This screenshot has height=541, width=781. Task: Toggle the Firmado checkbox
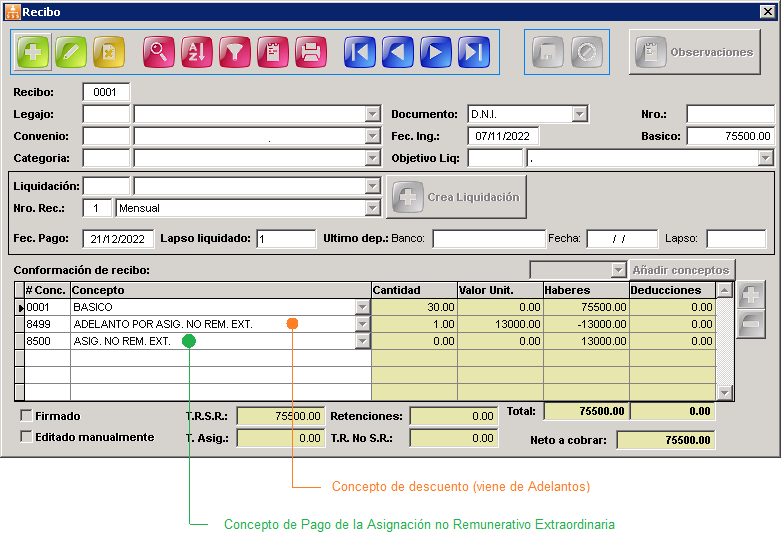point(26,415)
